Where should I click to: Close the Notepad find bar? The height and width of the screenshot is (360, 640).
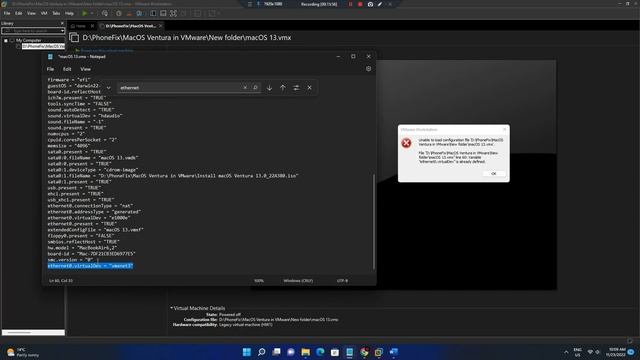309,87
